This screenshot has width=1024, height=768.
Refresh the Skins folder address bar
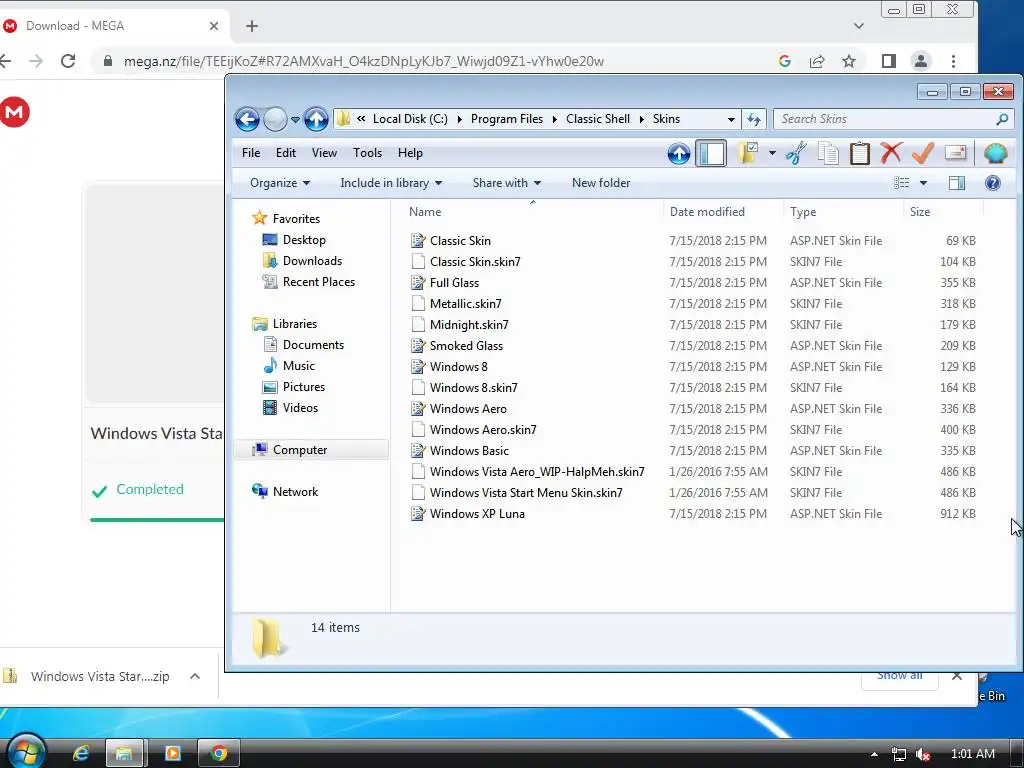pyautogui.click(x=754, y=119)
